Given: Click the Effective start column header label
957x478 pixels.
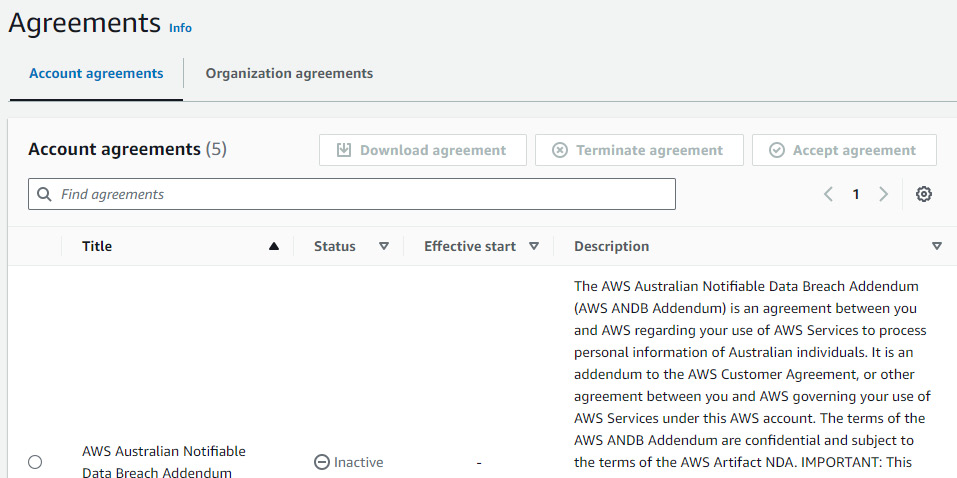Looking at the screenshot, I should click(x=470, y=246).
